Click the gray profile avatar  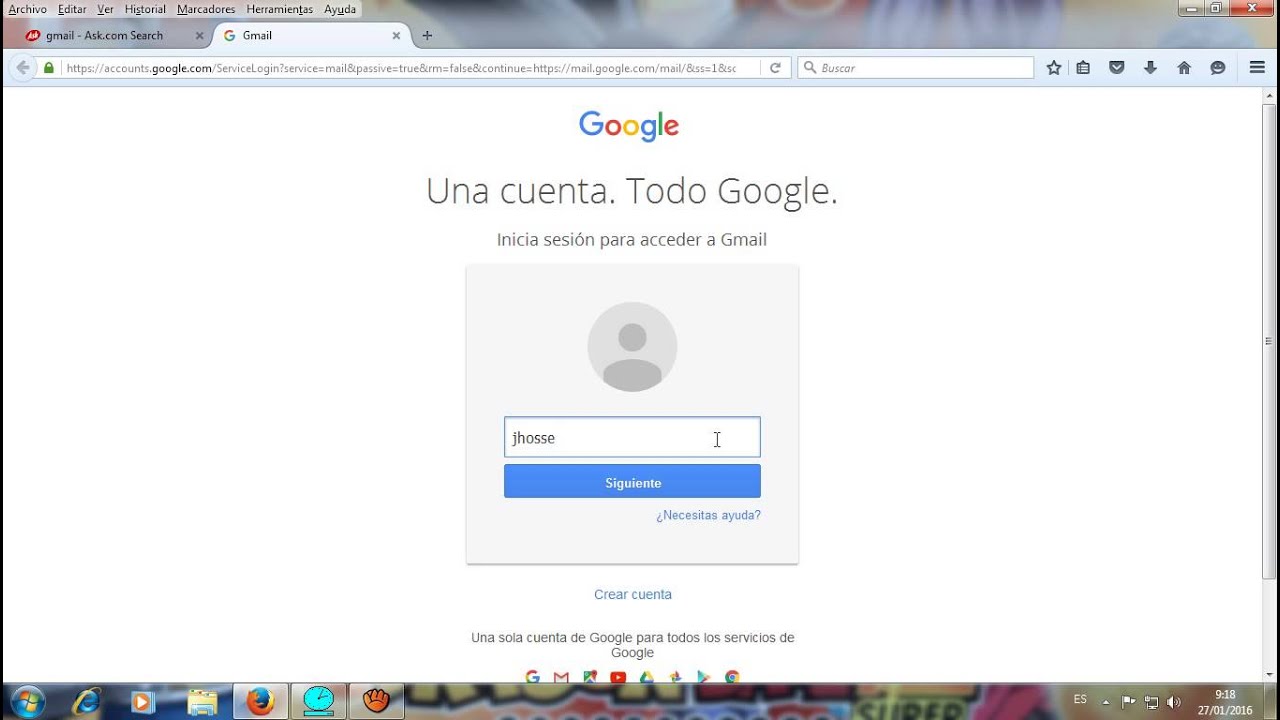632,346
